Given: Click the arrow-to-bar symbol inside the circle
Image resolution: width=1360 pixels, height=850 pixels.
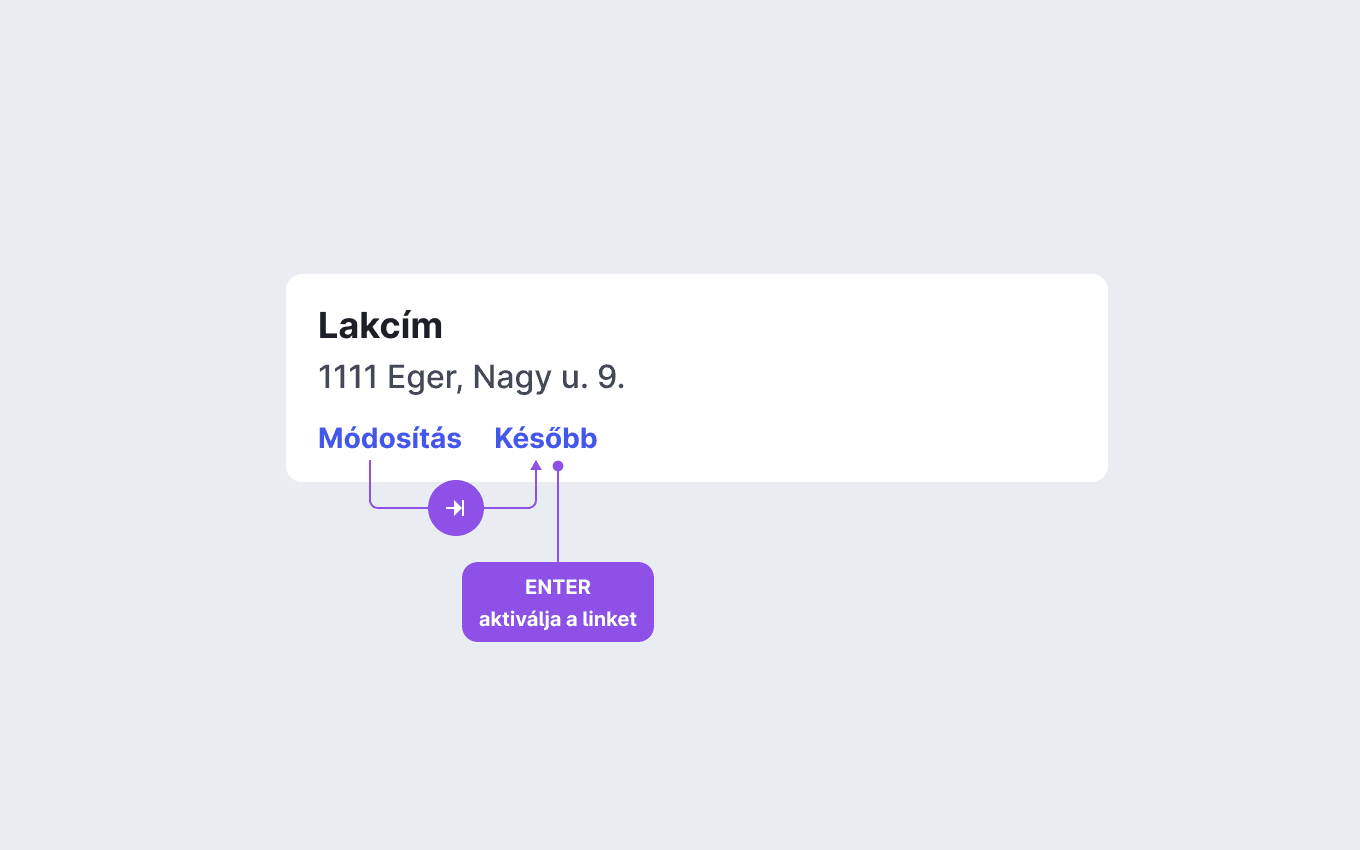Looking at the screenshot, I should (x=456, y=508).
